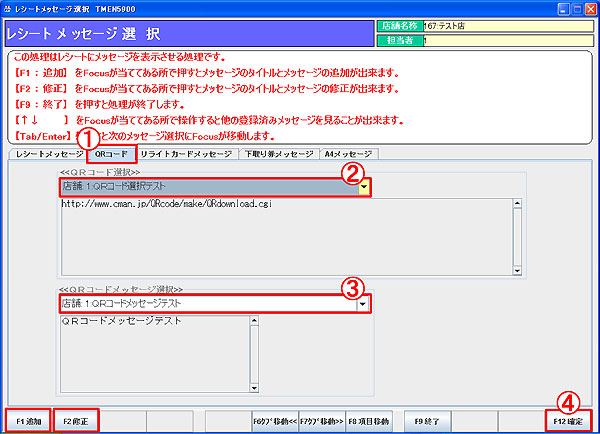The width and height of the screenshot is (600, 434).
Task: Click the <<QRコード選択>> label
Action: tap(100, 173)
